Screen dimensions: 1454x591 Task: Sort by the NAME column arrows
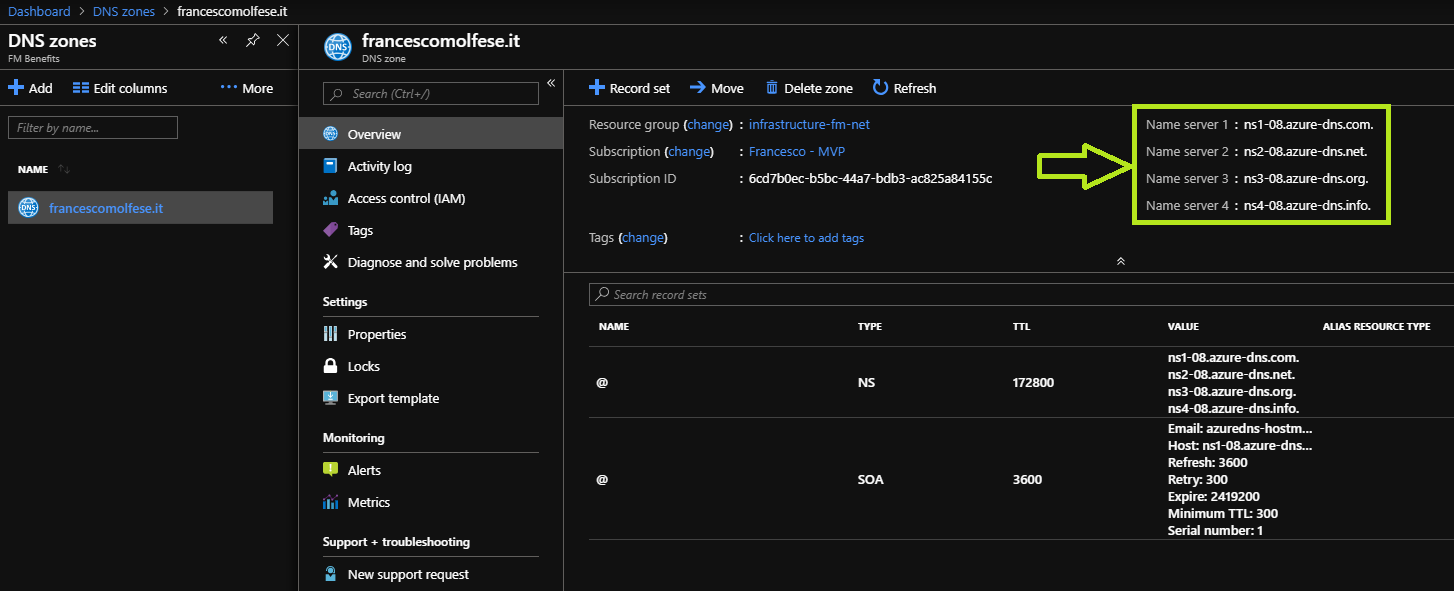pos(64,169)
